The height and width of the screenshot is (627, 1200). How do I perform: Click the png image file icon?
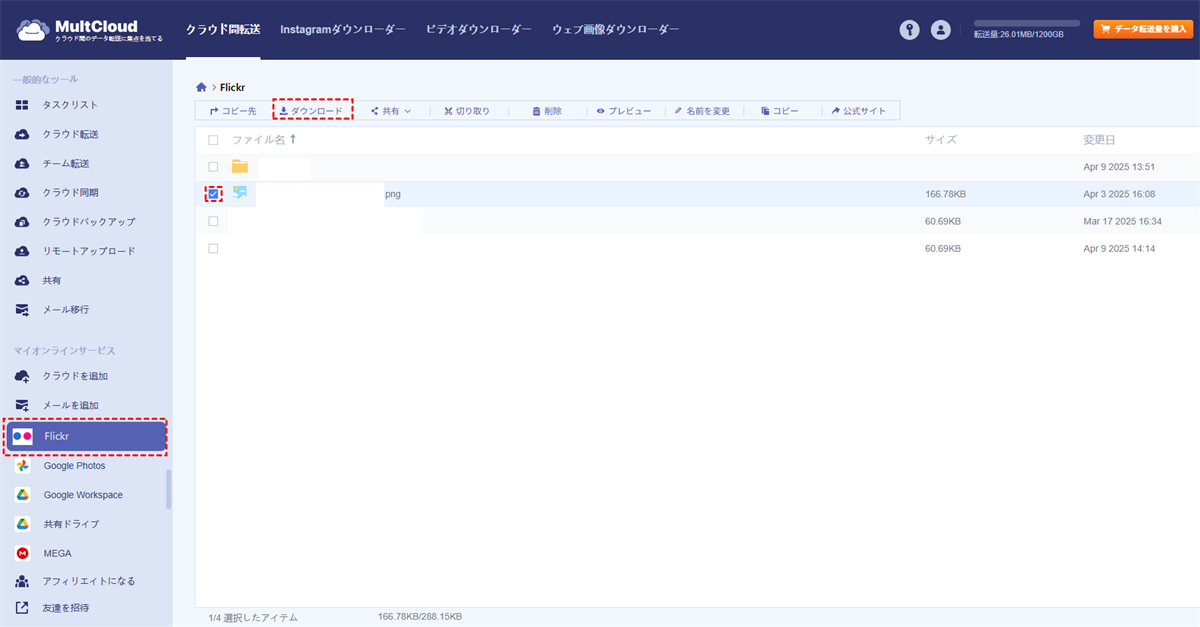click(x=240, y=193)
